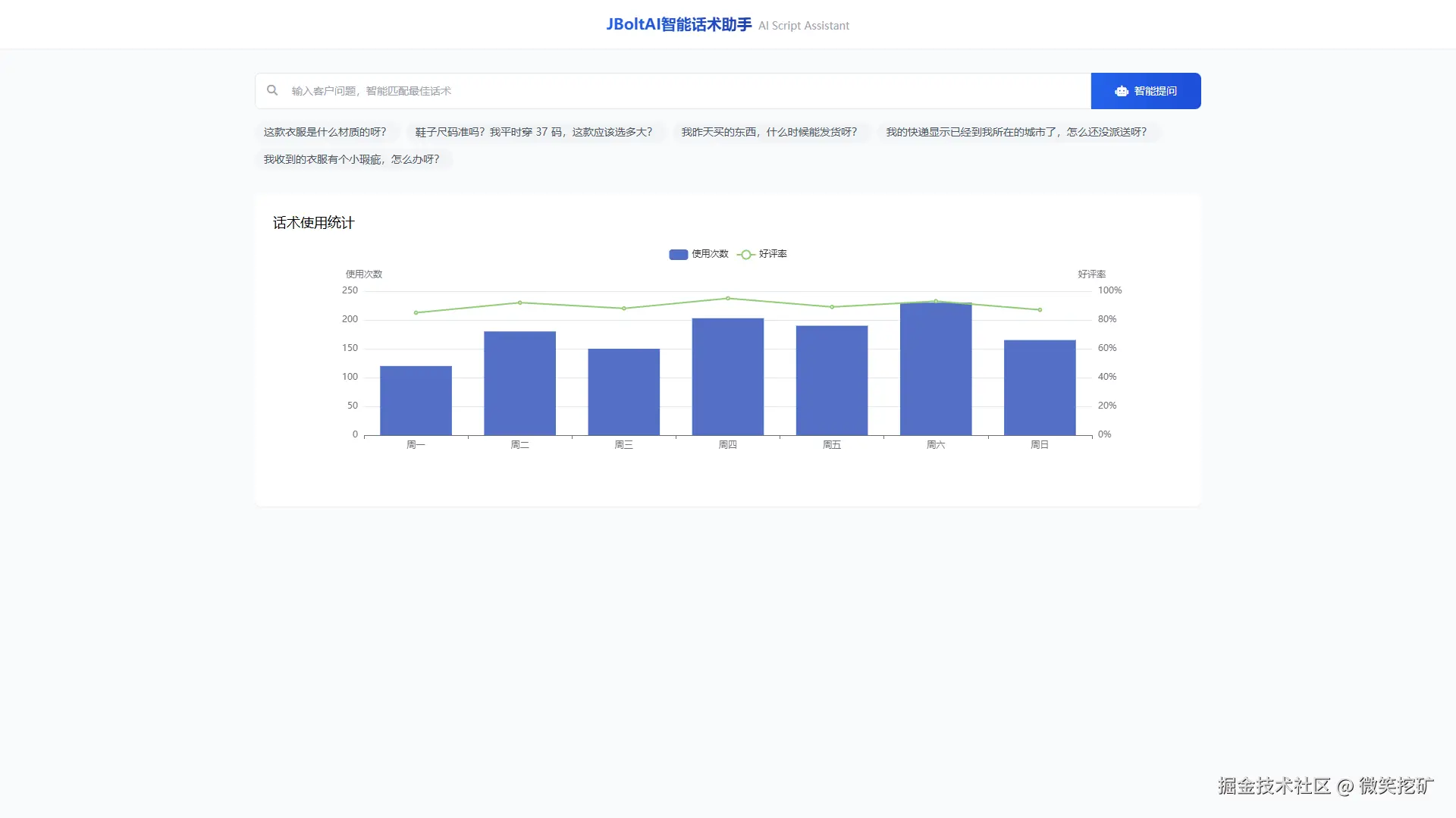The width and height of the screenshot is (1456, 818).
Task: Click the 周三 usage bar
Action: [x=623, y=392]
